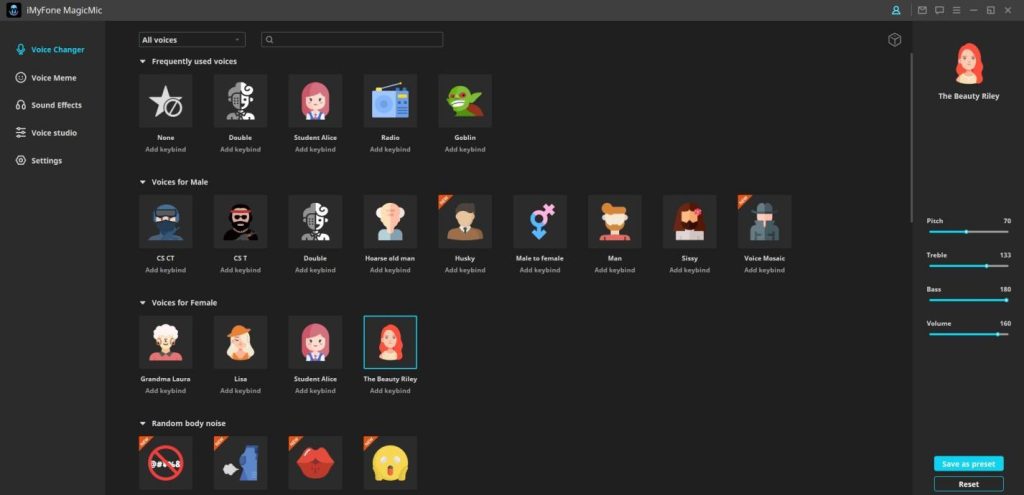The height and width of the screenshot is (495, 1024).
Task: Pick the Hoarse old man voice
Action: click(390, 221)
